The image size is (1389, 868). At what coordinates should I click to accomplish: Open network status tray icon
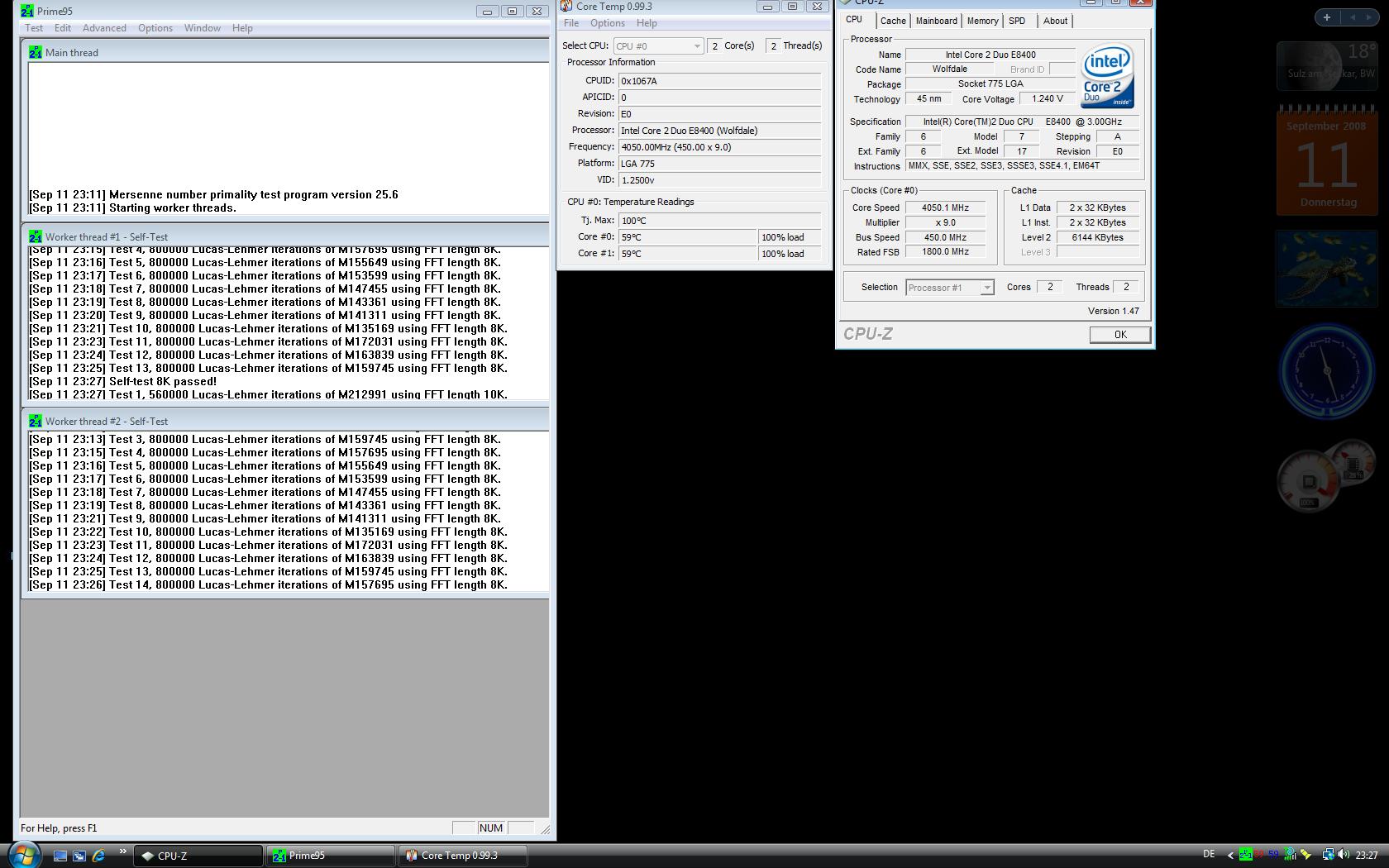[1328, 856]
